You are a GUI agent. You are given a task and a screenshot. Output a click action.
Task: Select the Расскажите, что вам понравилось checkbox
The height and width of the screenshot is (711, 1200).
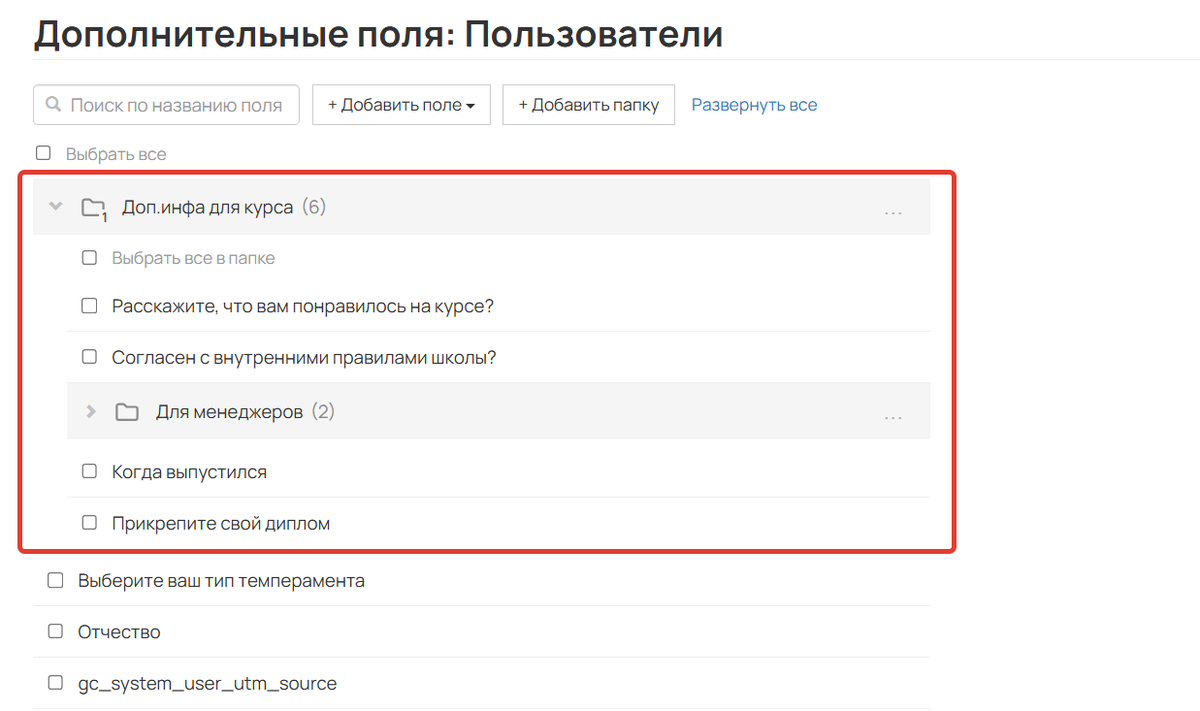[x=89, y=306]
